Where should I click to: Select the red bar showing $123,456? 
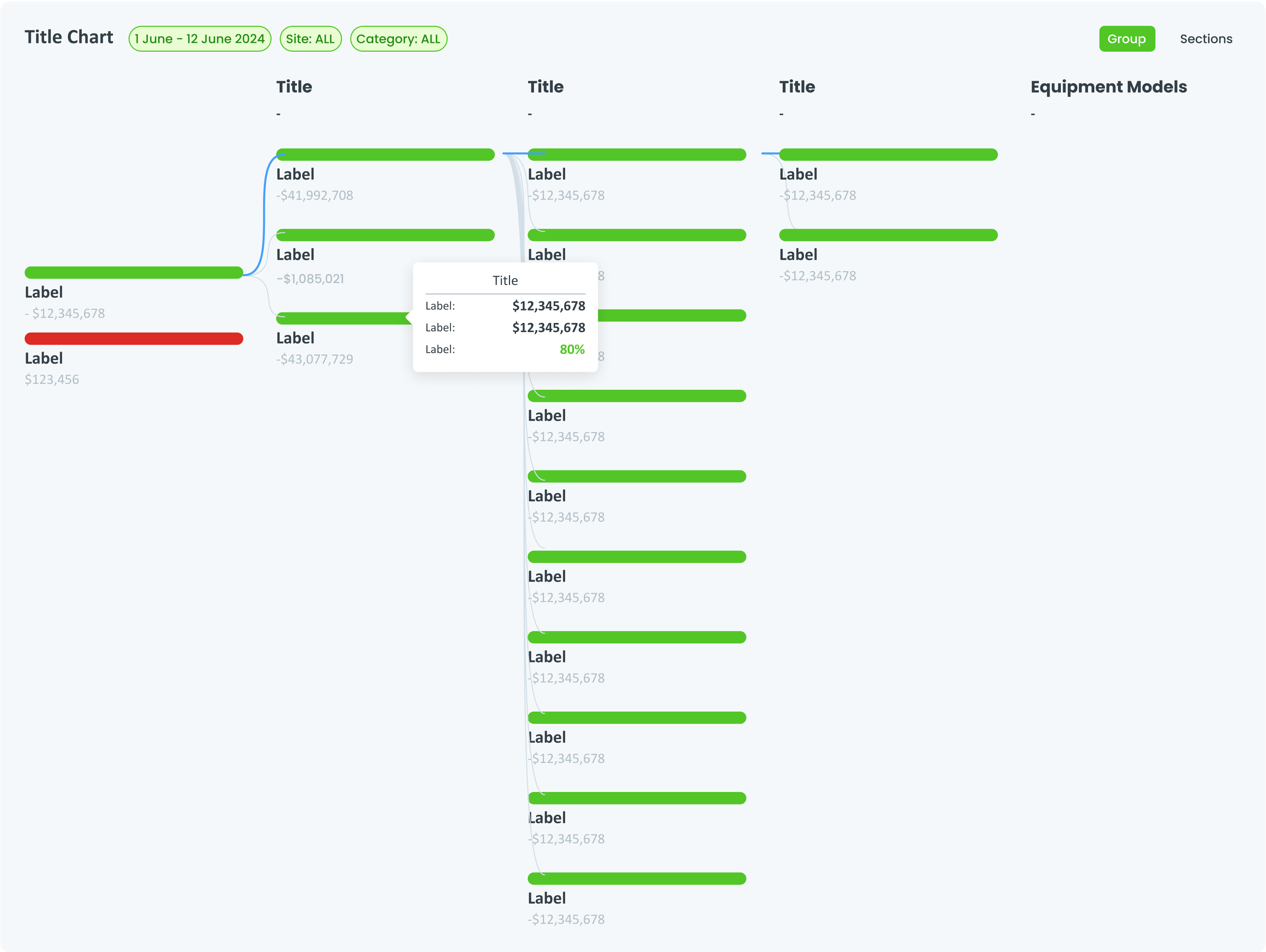click(x=134, y=338)
